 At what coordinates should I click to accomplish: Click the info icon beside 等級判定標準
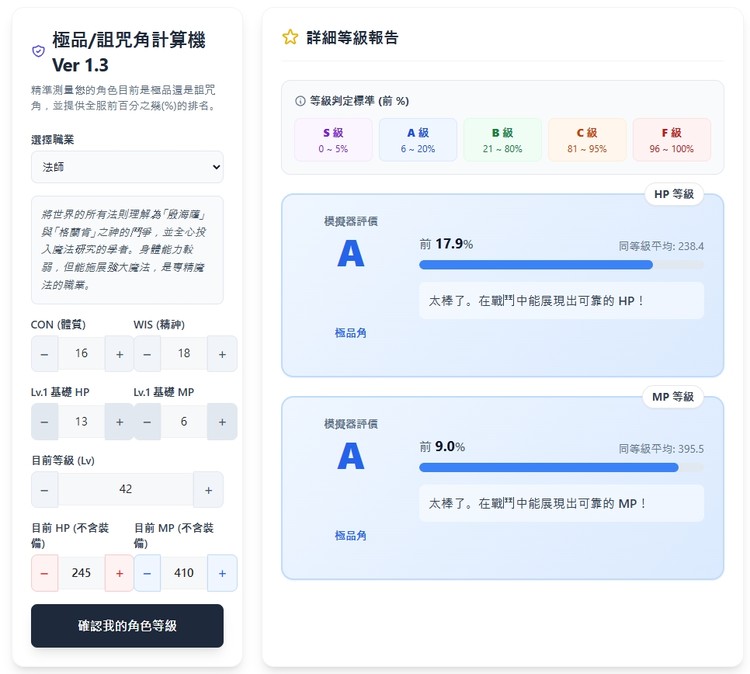300,101
